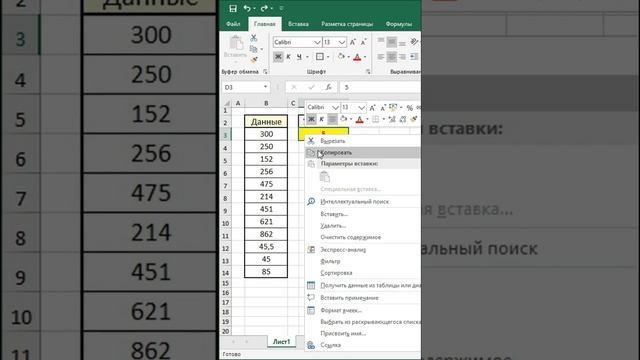Click Присвоить имя... menu entry
Screen dimensions: 640x360
click(x=363, y=333)
